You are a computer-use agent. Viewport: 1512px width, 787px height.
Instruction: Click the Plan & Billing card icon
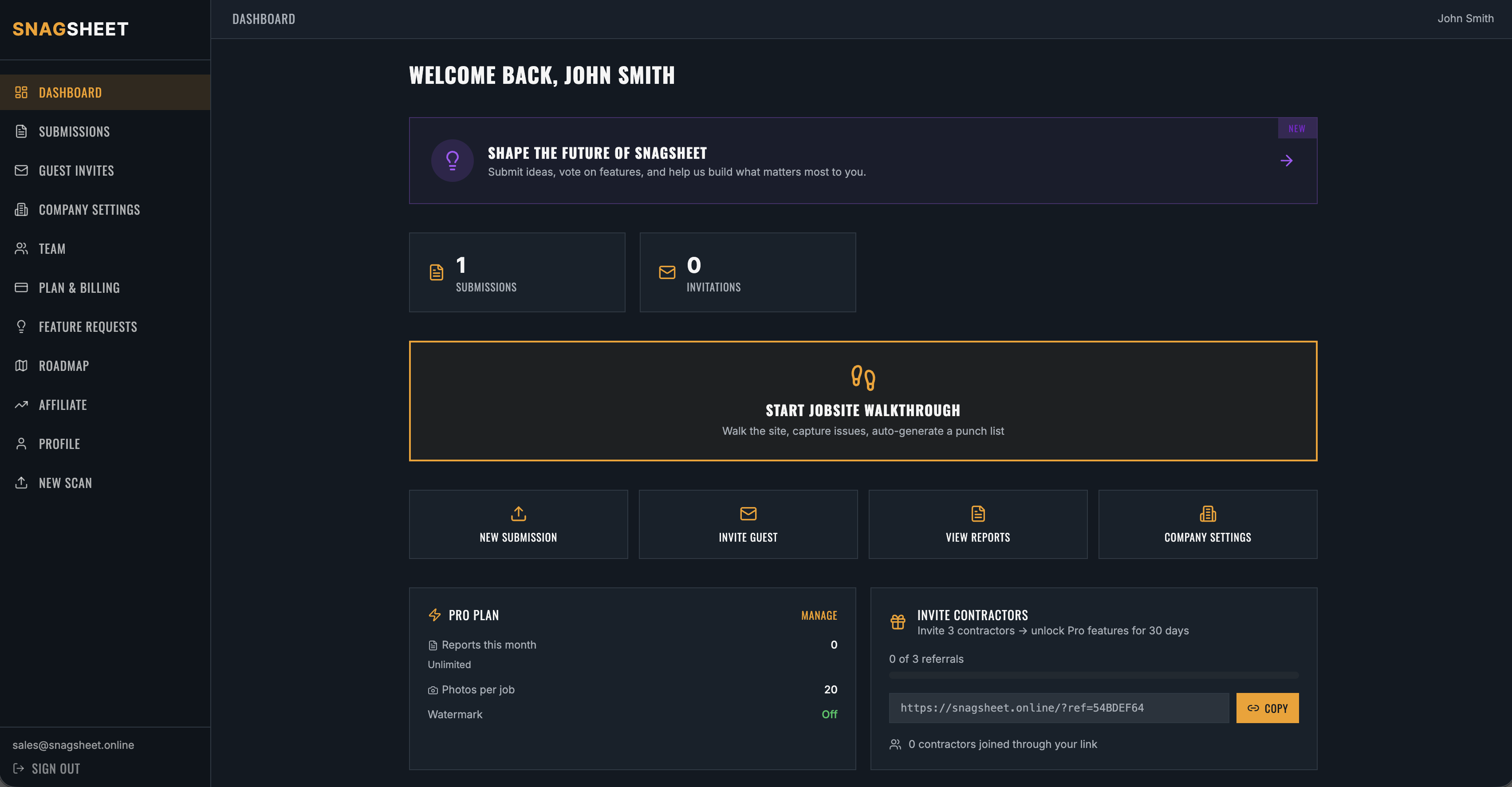(21, 287)
